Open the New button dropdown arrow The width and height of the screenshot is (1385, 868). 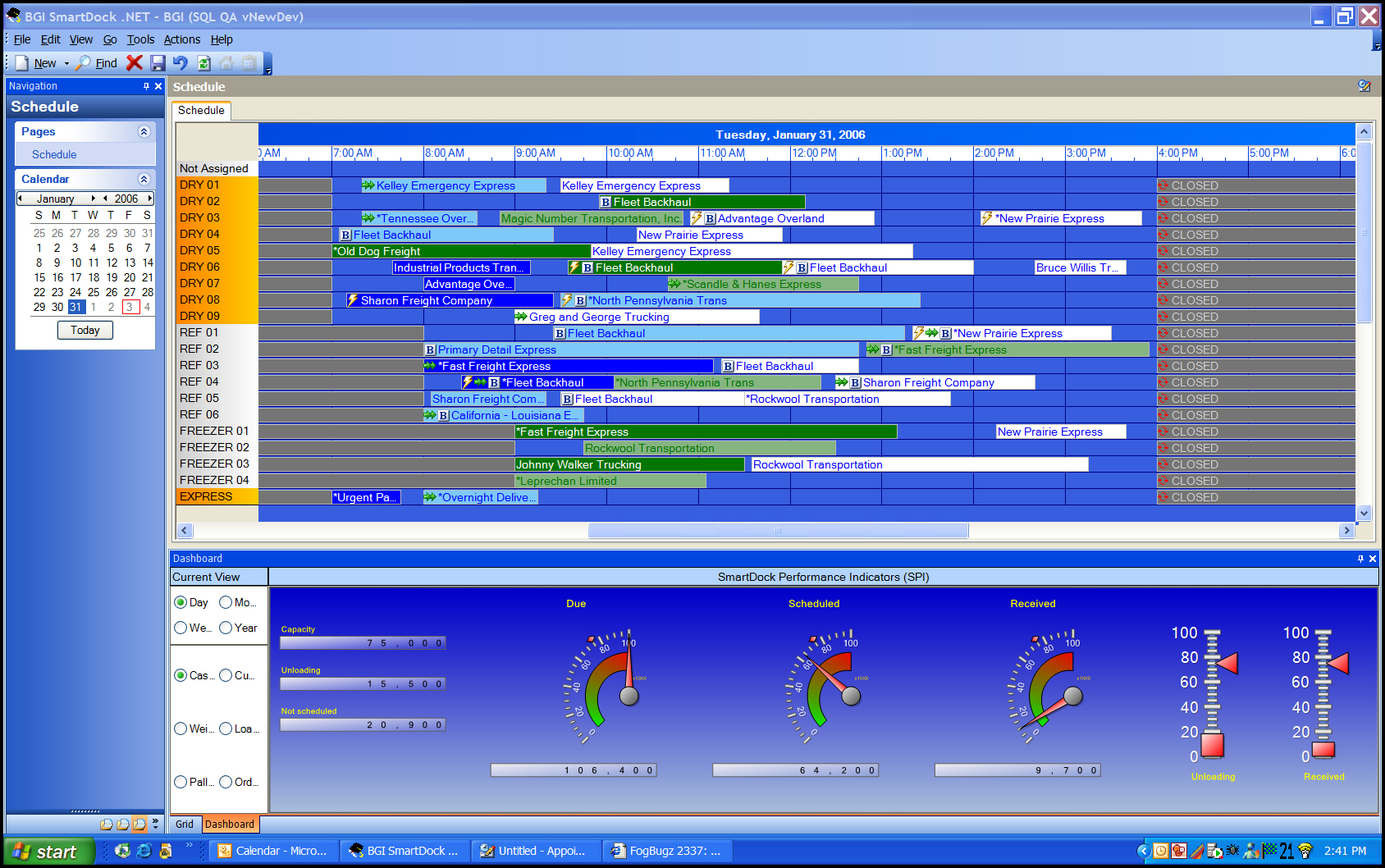[66, 63]
